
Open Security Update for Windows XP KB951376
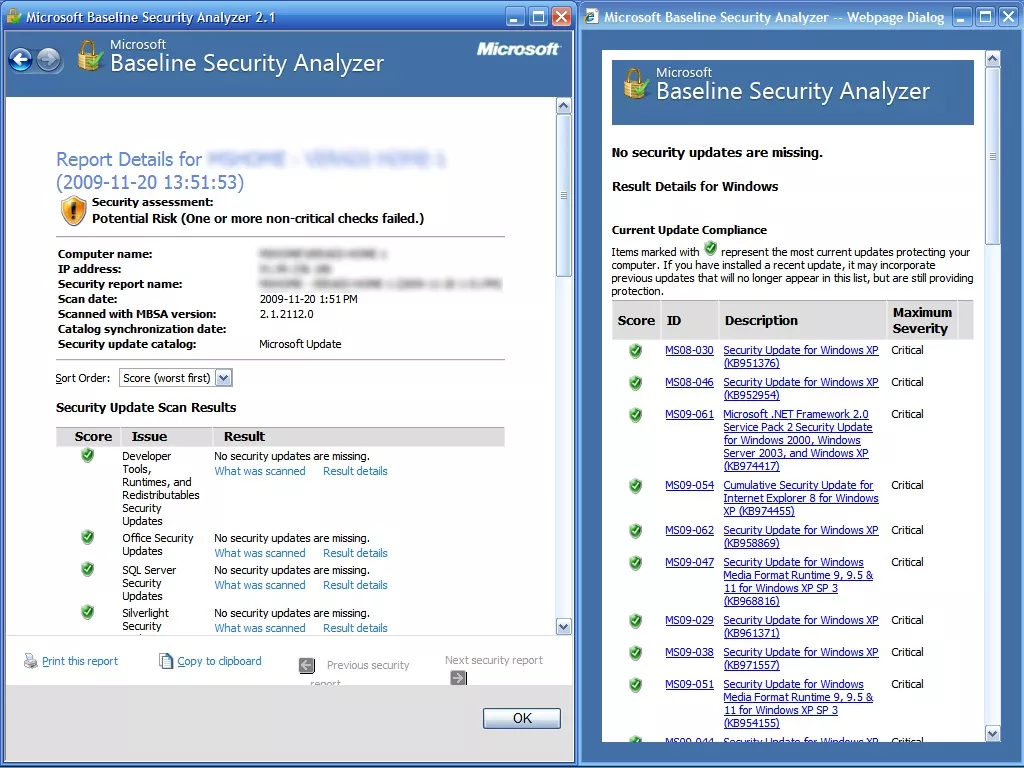tap(801, 357)
